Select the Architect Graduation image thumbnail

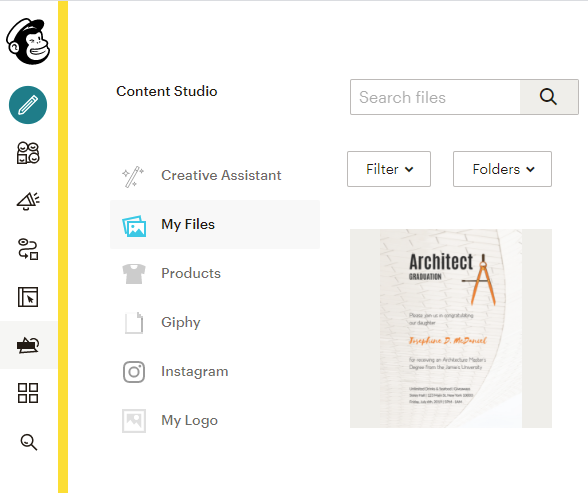coord(451,328)
